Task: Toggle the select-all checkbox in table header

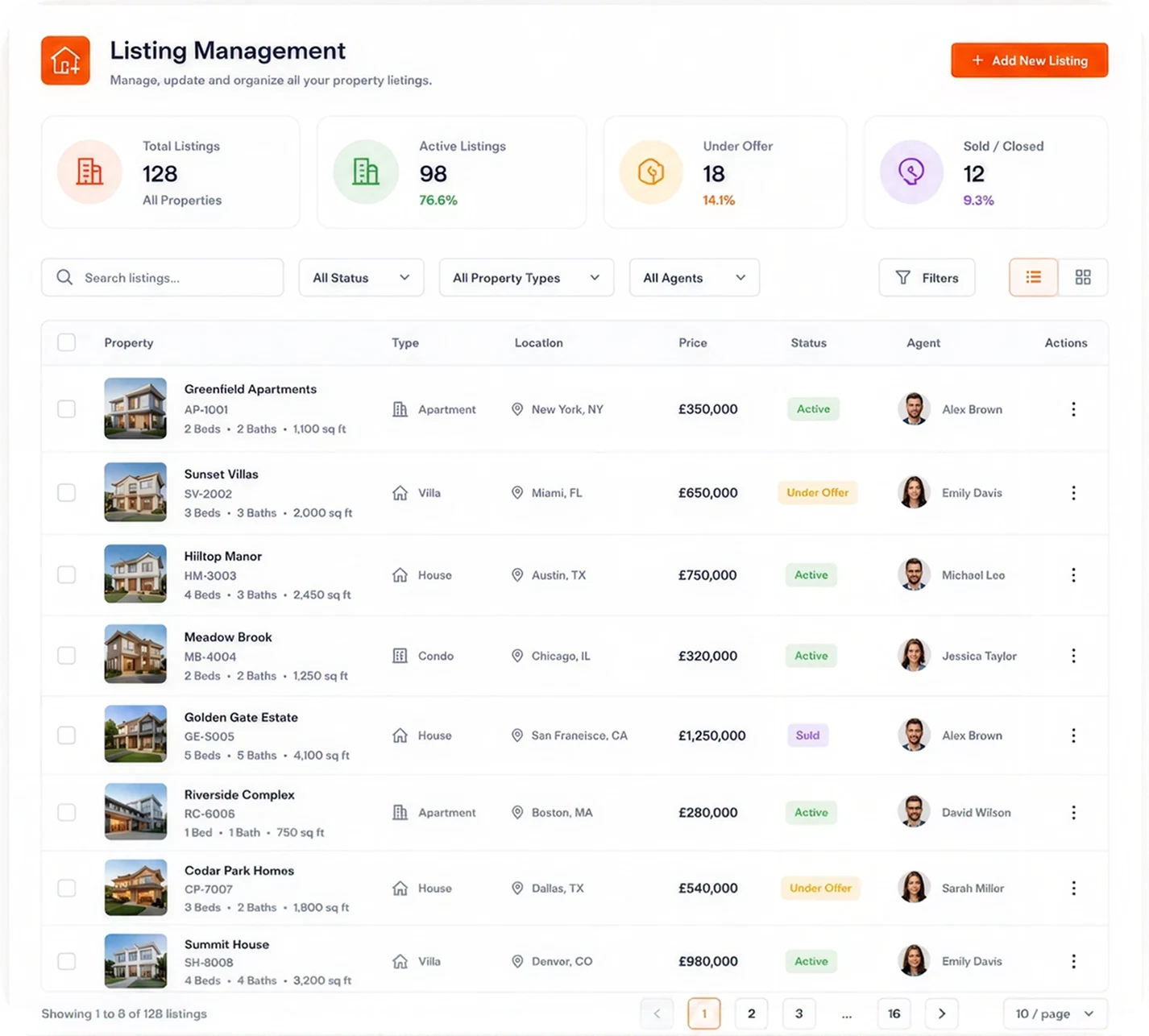Action: coord(67,342)
